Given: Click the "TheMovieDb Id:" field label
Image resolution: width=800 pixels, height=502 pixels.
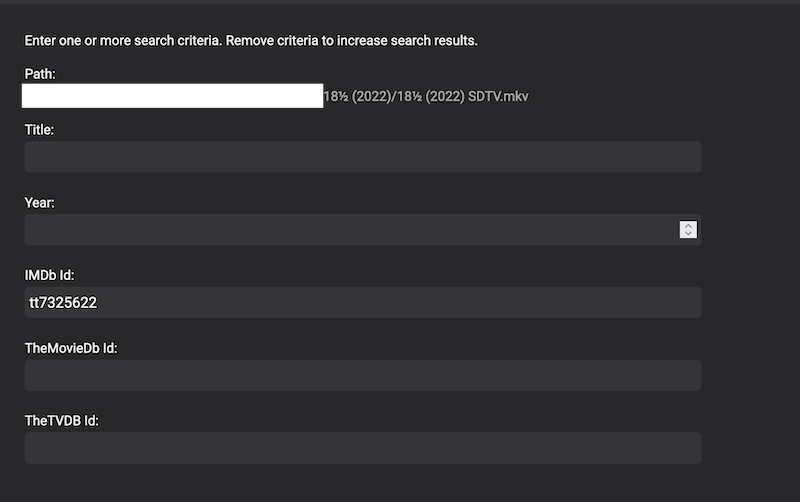Looking at the screenshot, I should point(71,348).
